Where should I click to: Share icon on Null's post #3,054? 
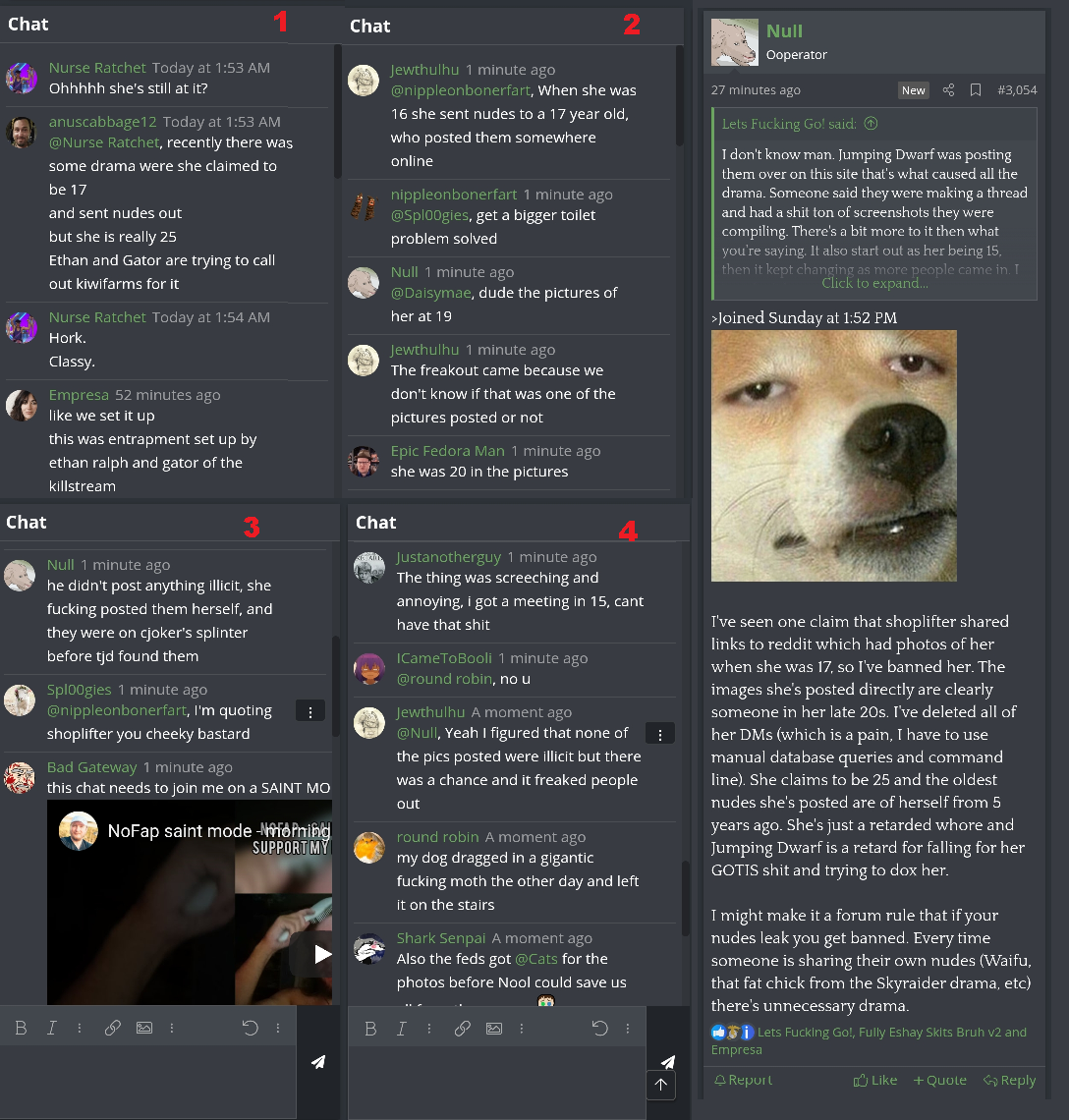click(948, 90)
